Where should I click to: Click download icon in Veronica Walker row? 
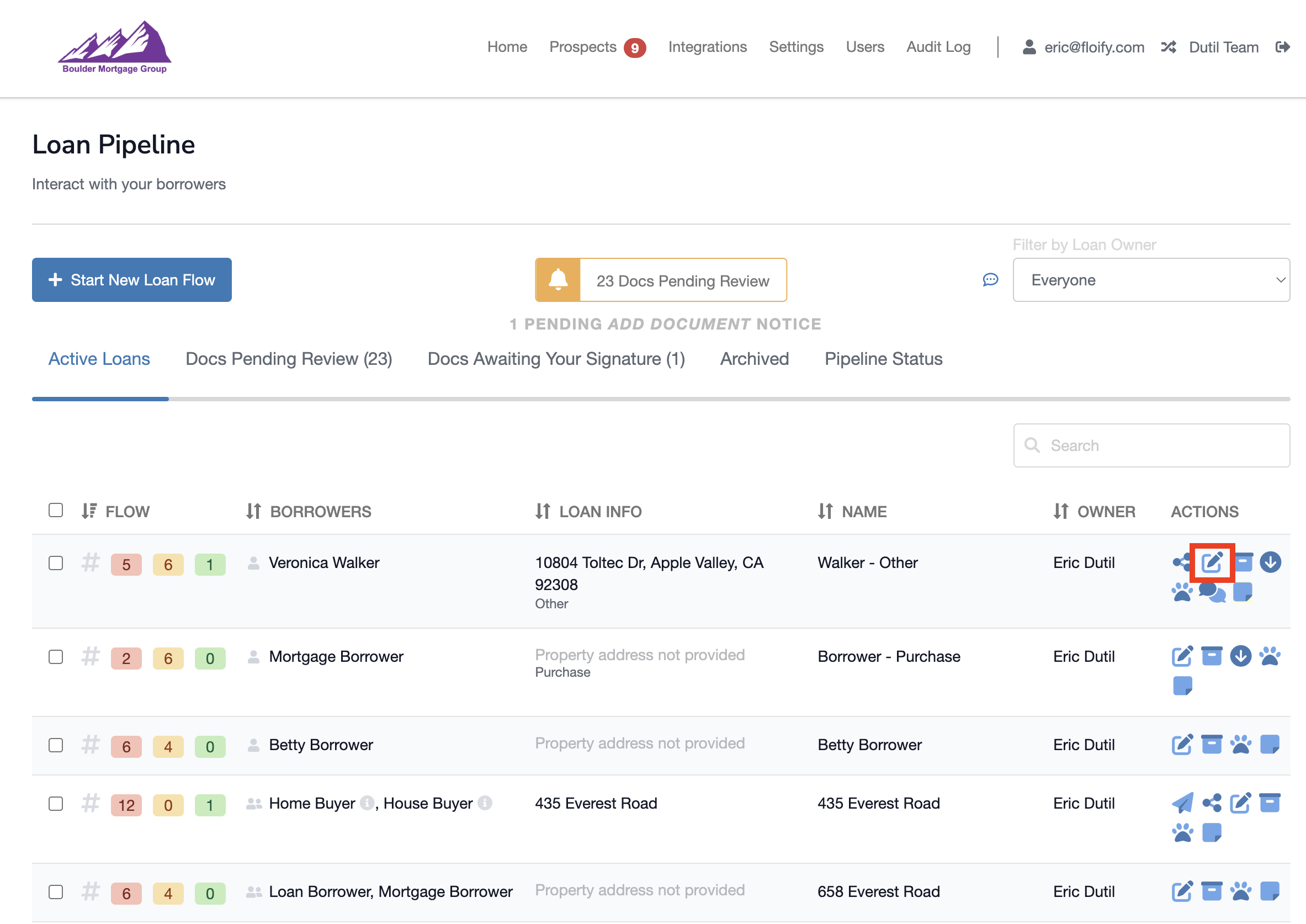(1270, 562)
